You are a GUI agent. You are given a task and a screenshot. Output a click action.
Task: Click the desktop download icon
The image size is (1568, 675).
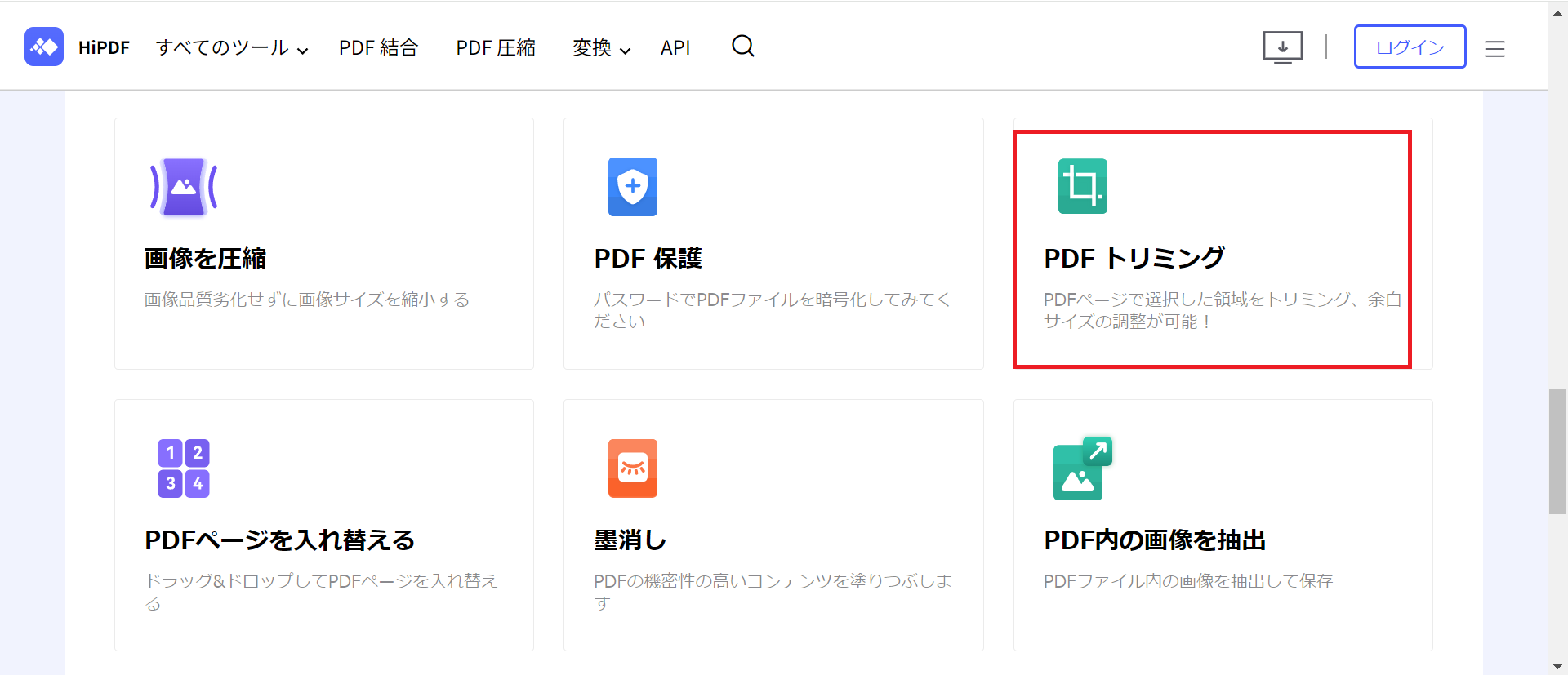(x=1282, y=47)
